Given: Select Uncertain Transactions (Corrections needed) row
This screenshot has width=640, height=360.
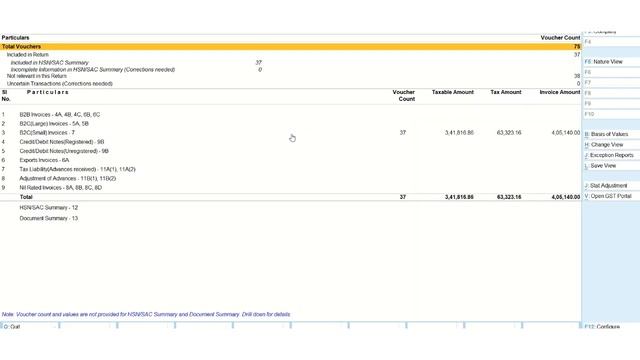Looking at the screenshot, I should click(291, 84).
